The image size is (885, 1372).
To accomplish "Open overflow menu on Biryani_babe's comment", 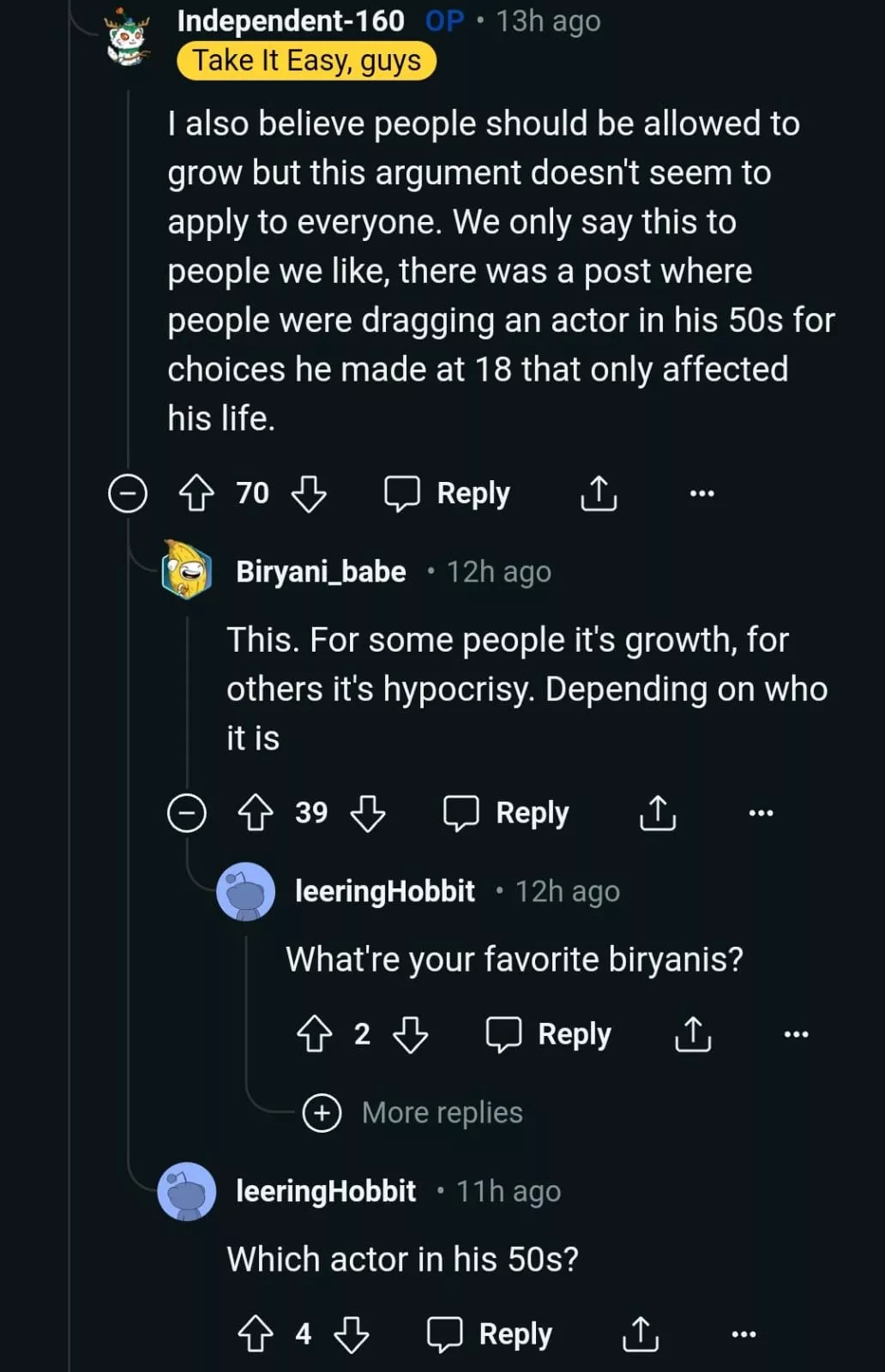I will click(x=761, y=813).
